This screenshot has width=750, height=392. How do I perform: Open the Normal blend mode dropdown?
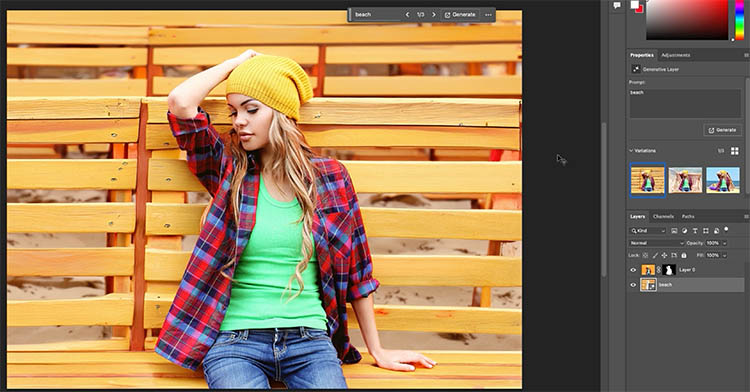656,243
